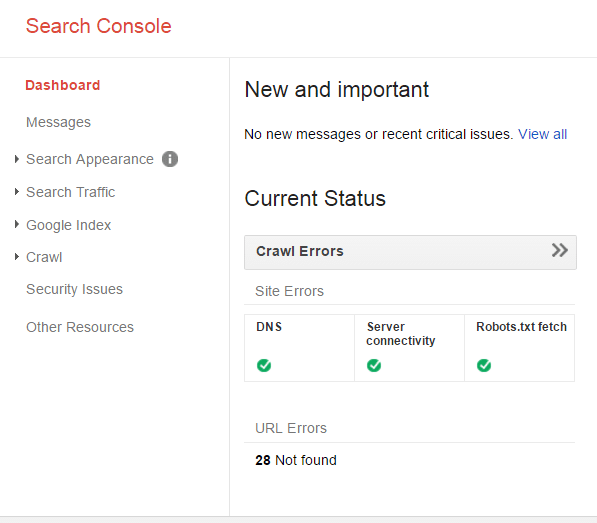Open Messages in the sidebar
597x523 pixels.
coord(58,122)
